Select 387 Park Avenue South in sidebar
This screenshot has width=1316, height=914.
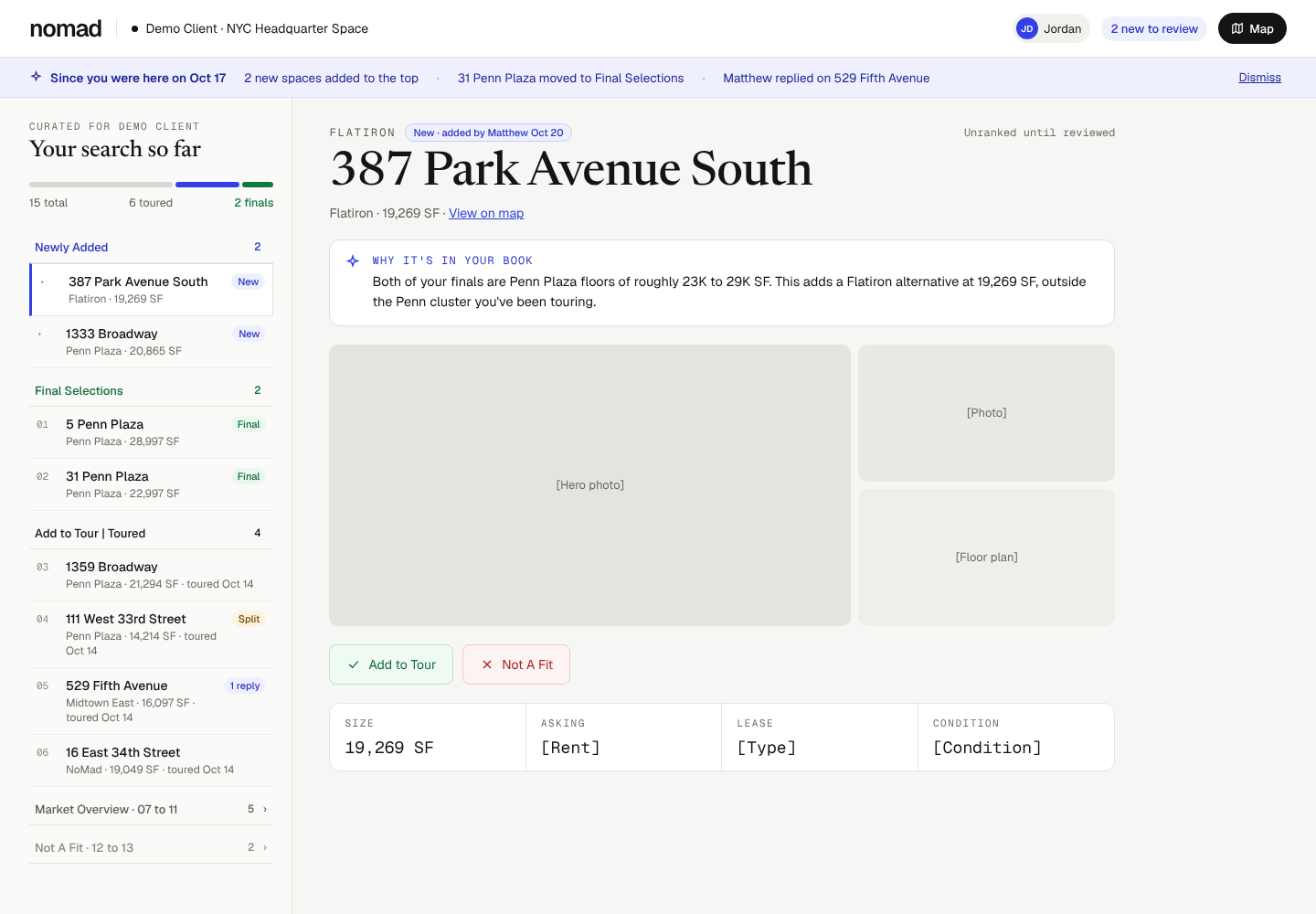[152, 290]
